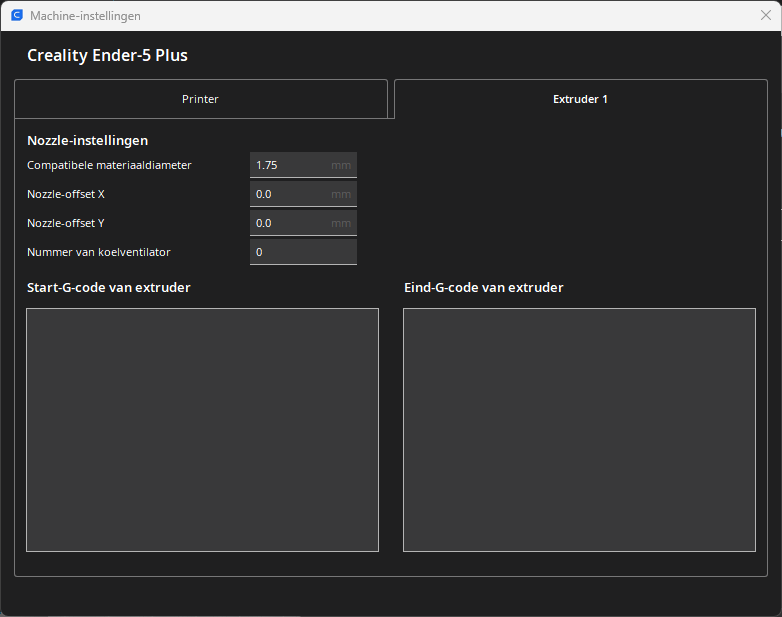Screen dimensions: 782x617
Task: Click the Machine-instellingen window title
Action: 85,16
